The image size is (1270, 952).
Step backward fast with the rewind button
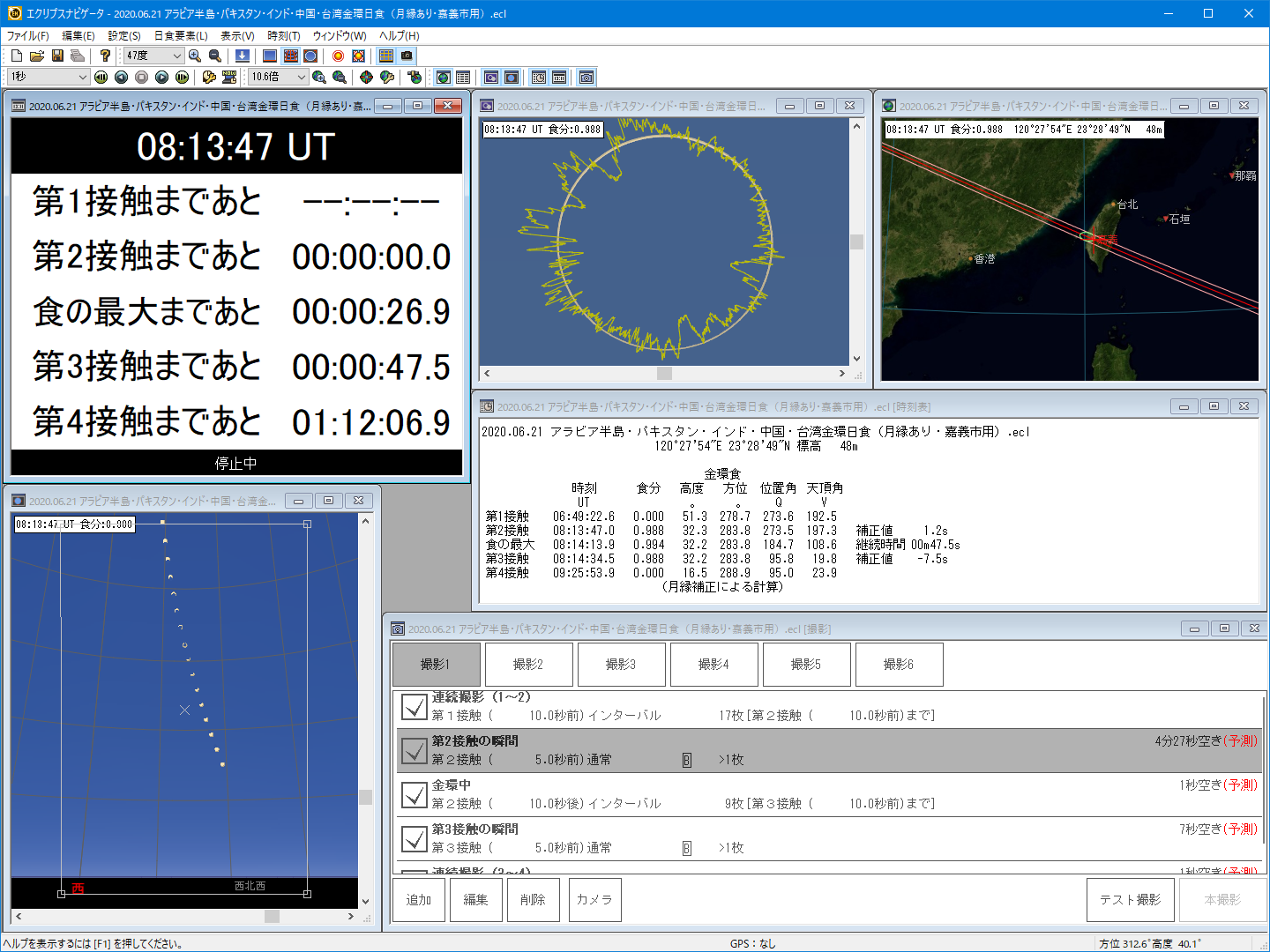coord(101,78)
